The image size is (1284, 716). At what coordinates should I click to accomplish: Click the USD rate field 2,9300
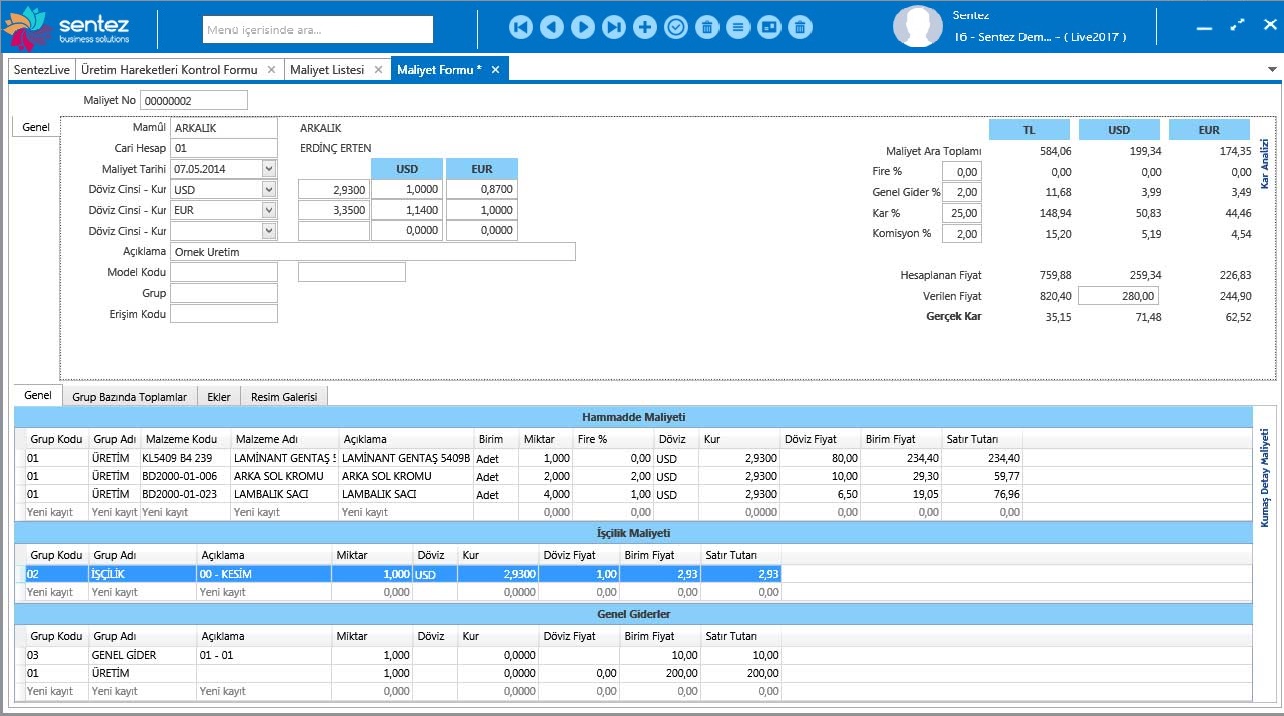point(333,189)
